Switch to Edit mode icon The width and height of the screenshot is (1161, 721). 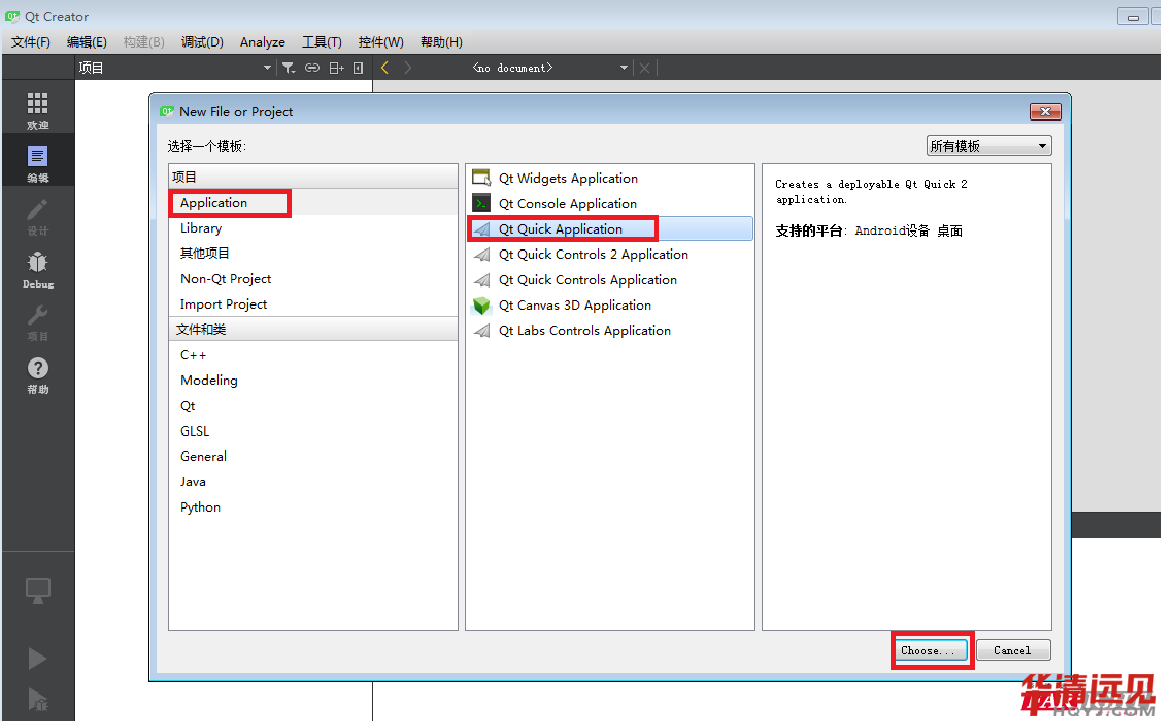pyautogui.click(x=37, y=163)
